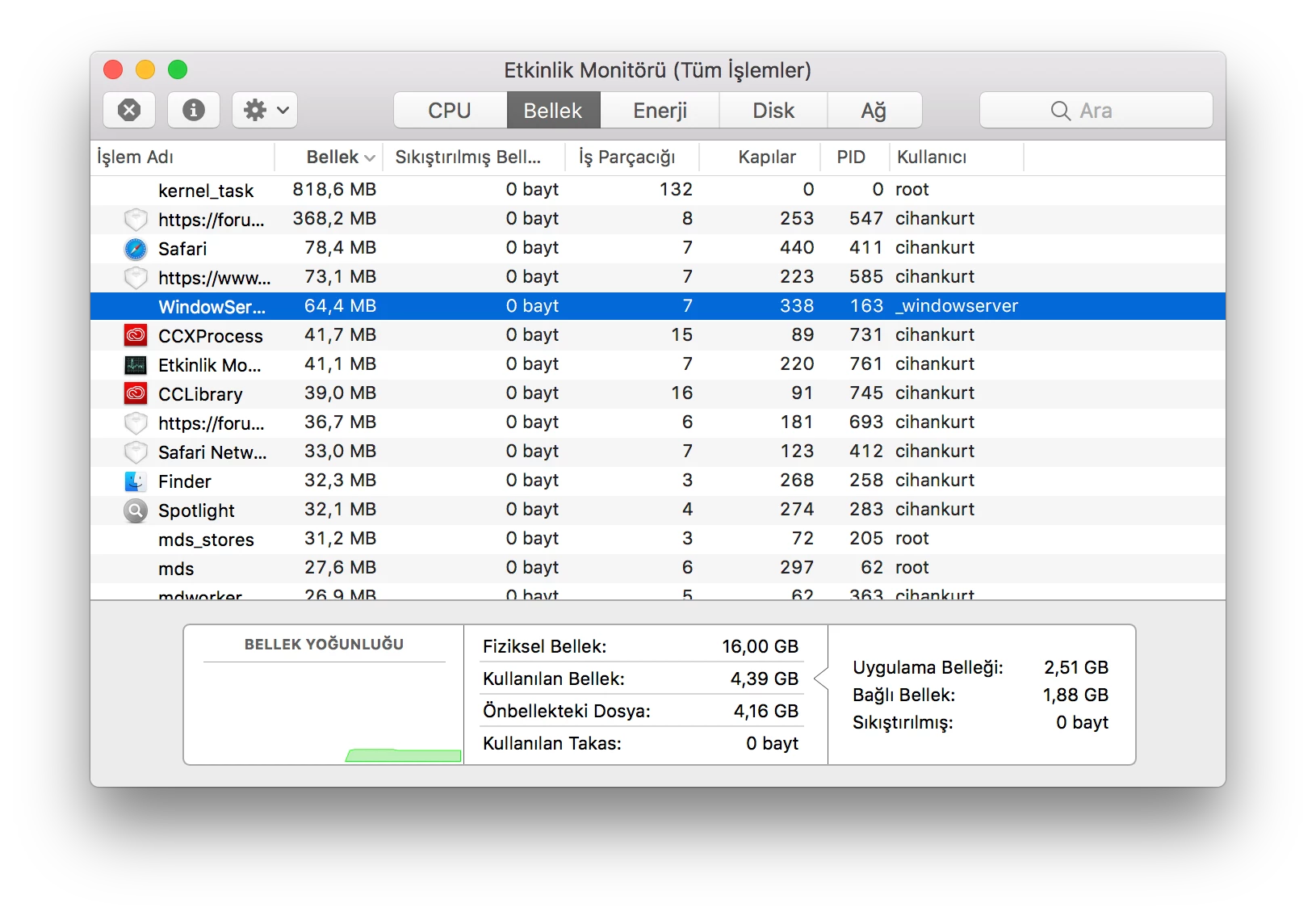Click Safari's 78,4 MB memory value
This screenshot has width=1316, height=916.
[x=340, y=248]
